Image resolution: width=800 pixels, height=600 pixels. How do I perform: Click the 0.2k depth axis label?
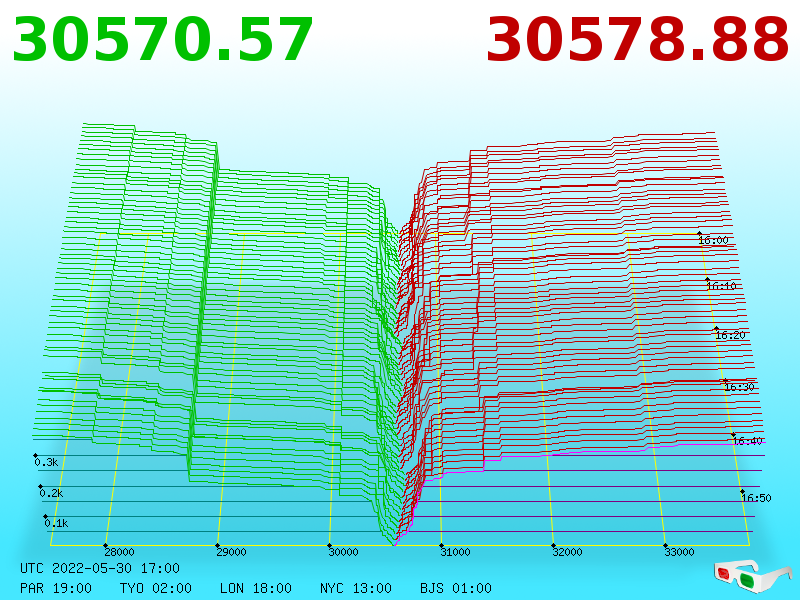(x=51, y=493)
